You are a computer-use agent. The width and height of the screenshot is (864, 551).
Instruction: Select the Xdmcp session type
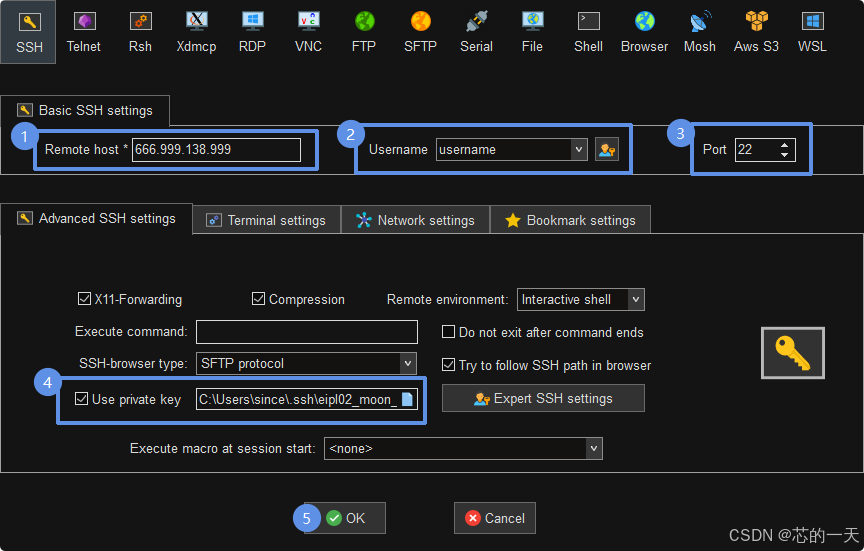(x=196, y=32)
